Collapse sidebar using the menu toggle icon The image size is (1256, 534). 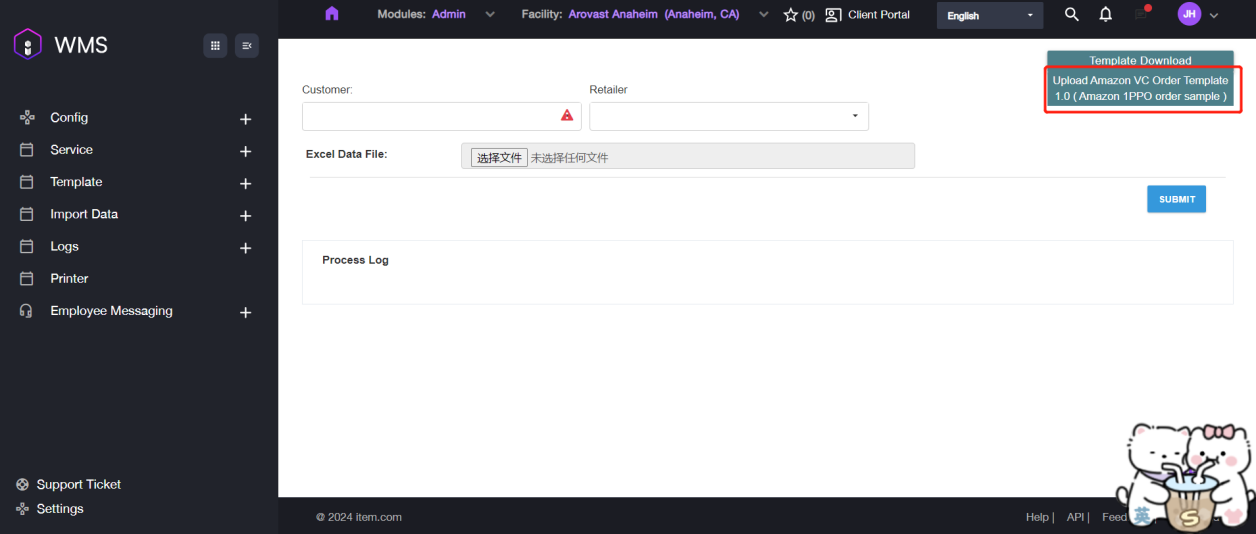point(247,45)
